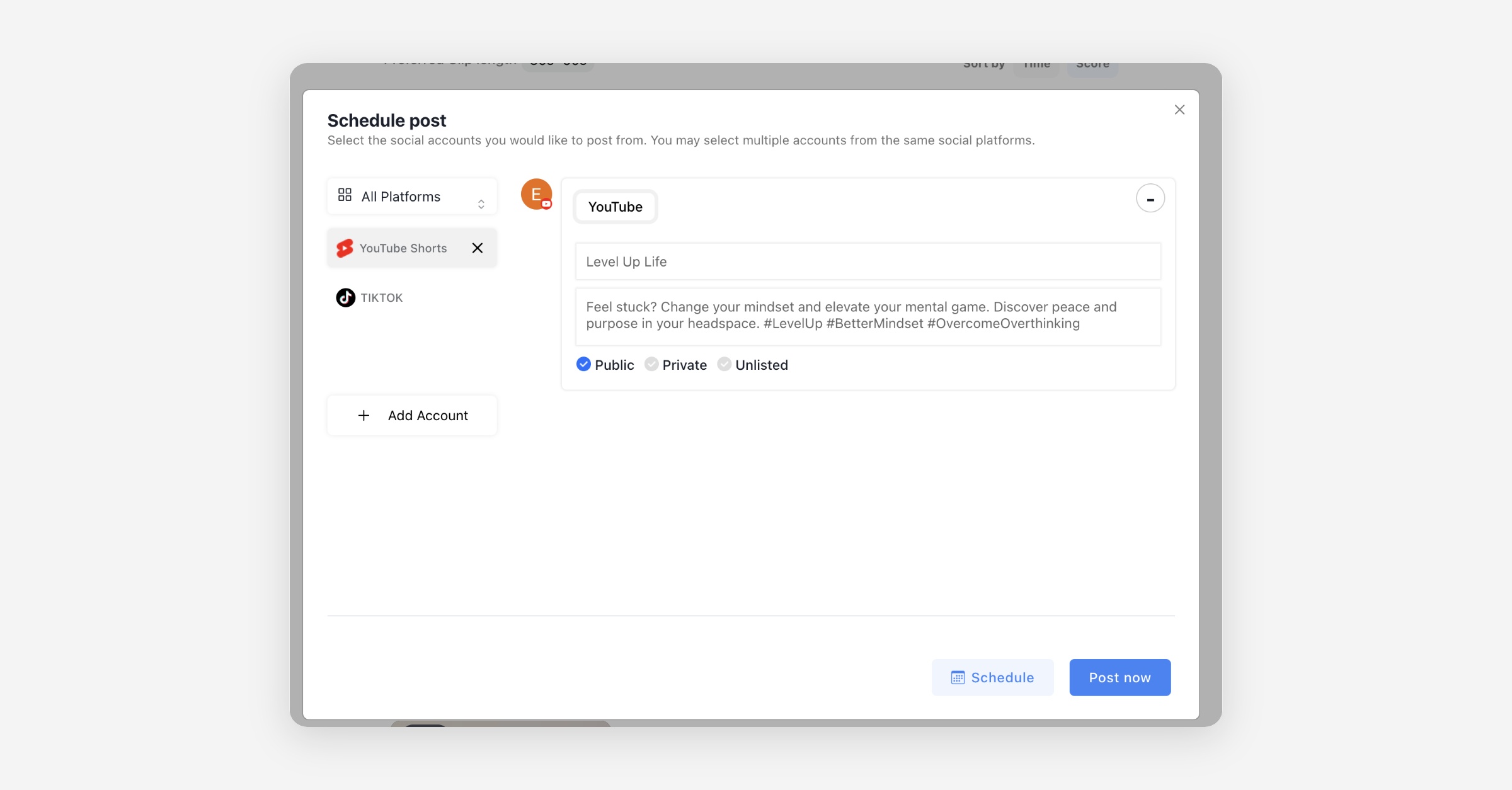This screenshot has width=1512, height=790.
Task: Click the TikTok logo icon
Action: point(345,297)
